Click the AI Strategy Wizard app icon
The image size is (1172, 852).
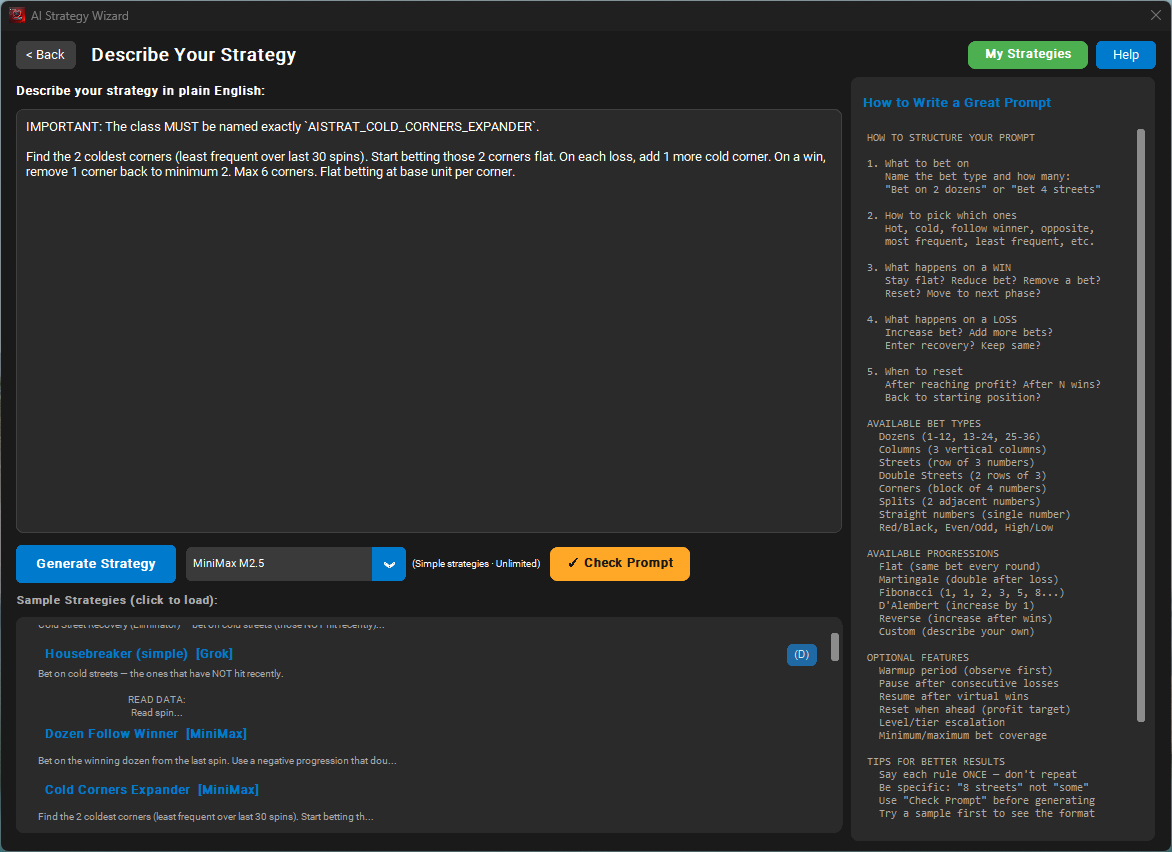16,15
